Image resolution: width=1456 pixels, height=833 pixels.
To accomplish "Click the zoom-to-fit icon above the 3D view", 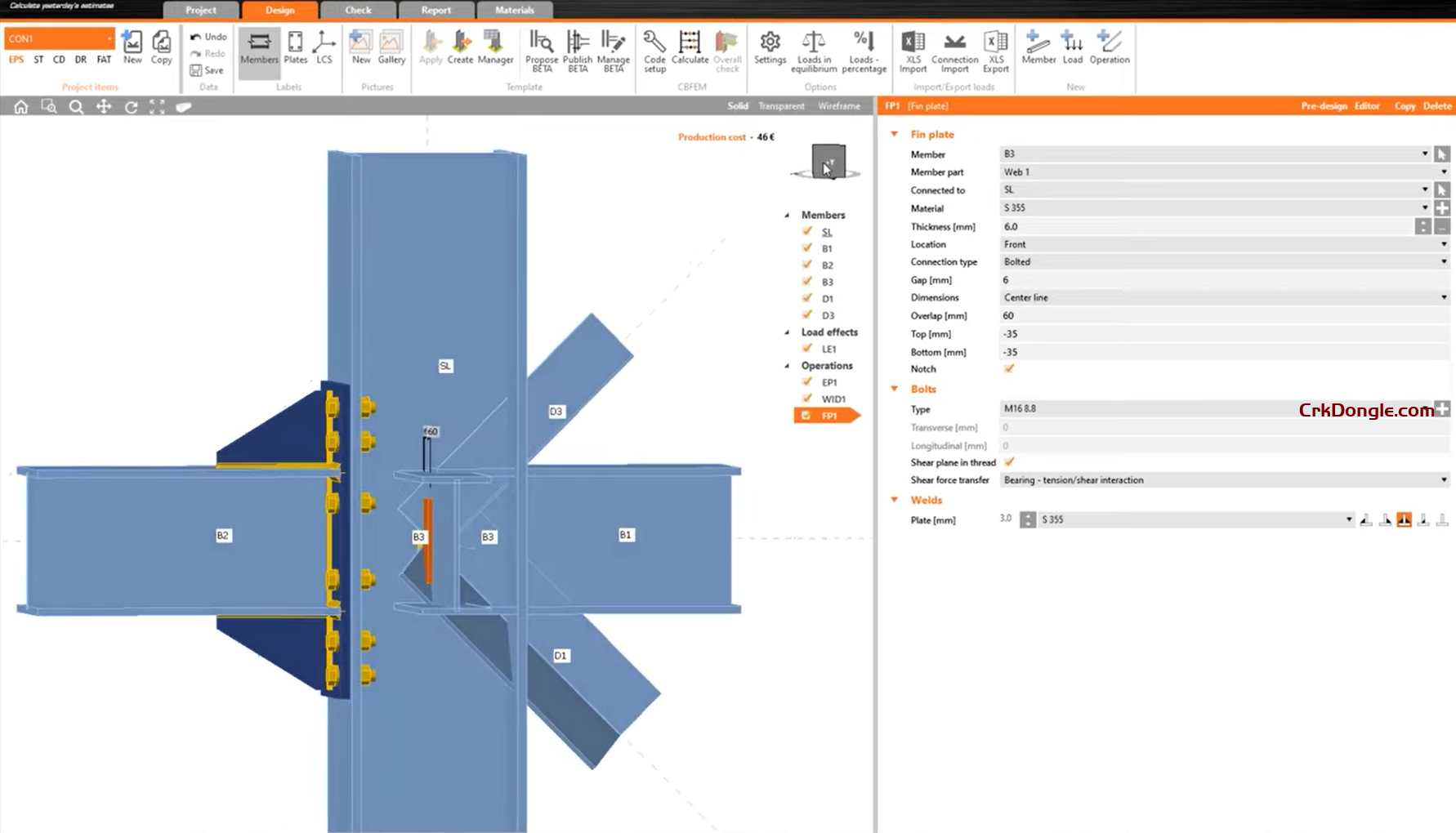I will coord(157,106).
